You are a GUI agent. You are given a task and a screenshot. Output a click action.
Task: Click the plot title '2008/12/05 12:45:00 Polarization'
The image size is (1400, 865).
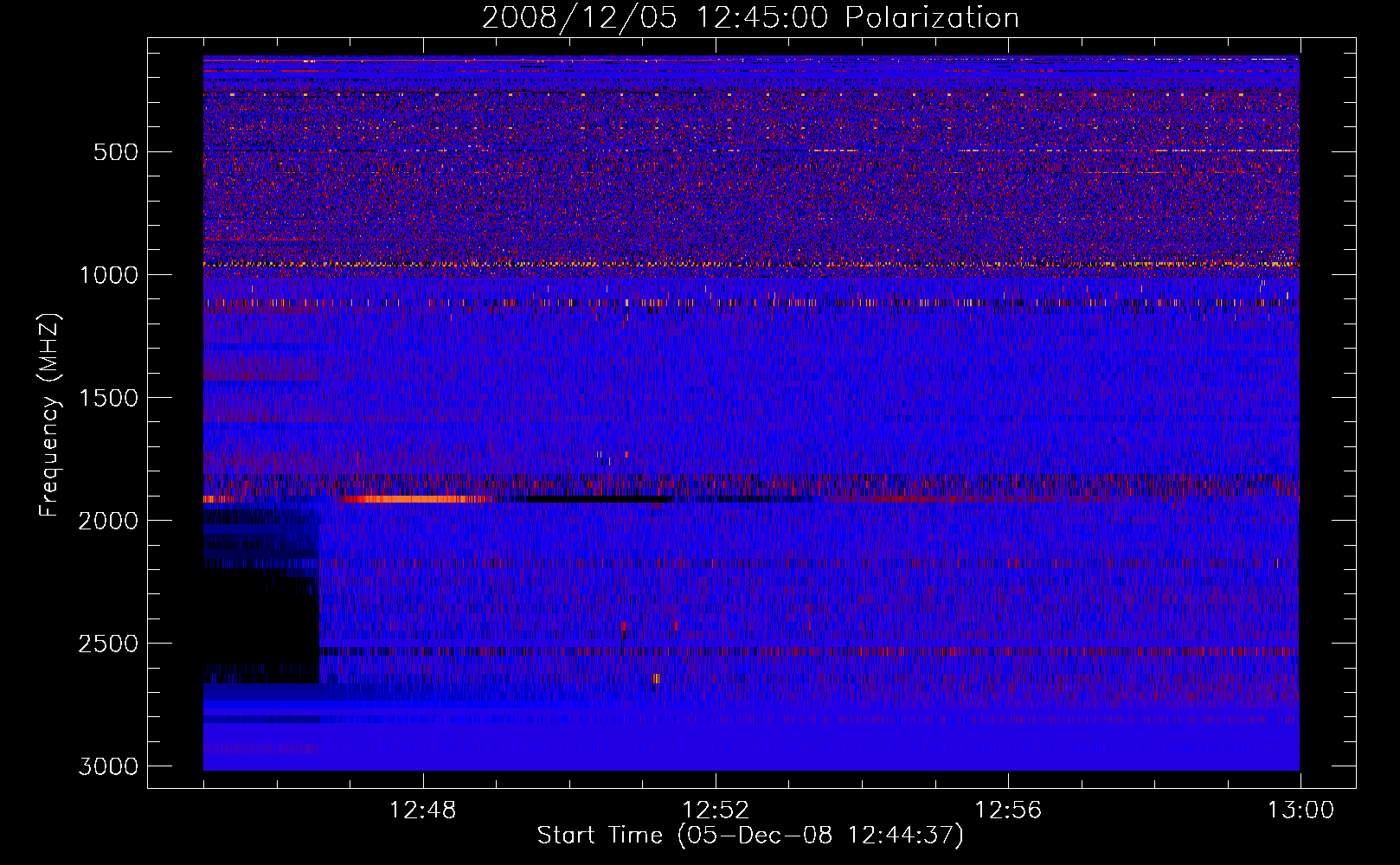[750, 17]
